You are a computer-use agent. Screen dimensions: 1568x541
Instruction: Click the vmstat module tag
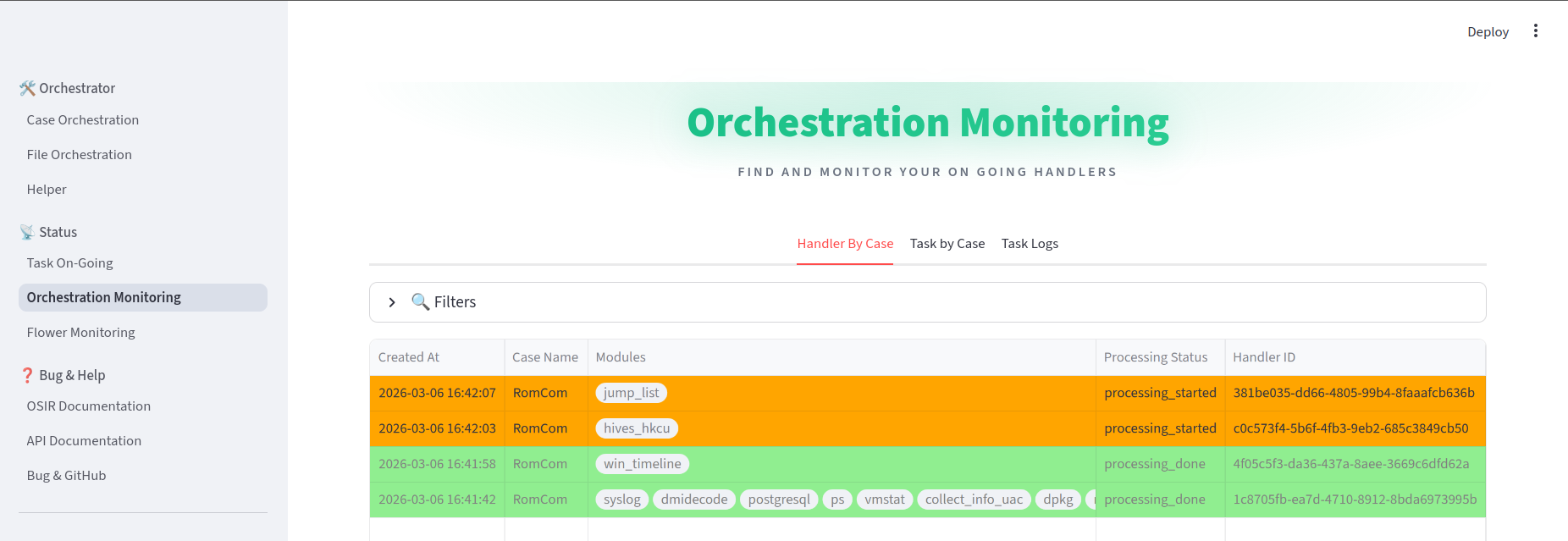[885, 500]
